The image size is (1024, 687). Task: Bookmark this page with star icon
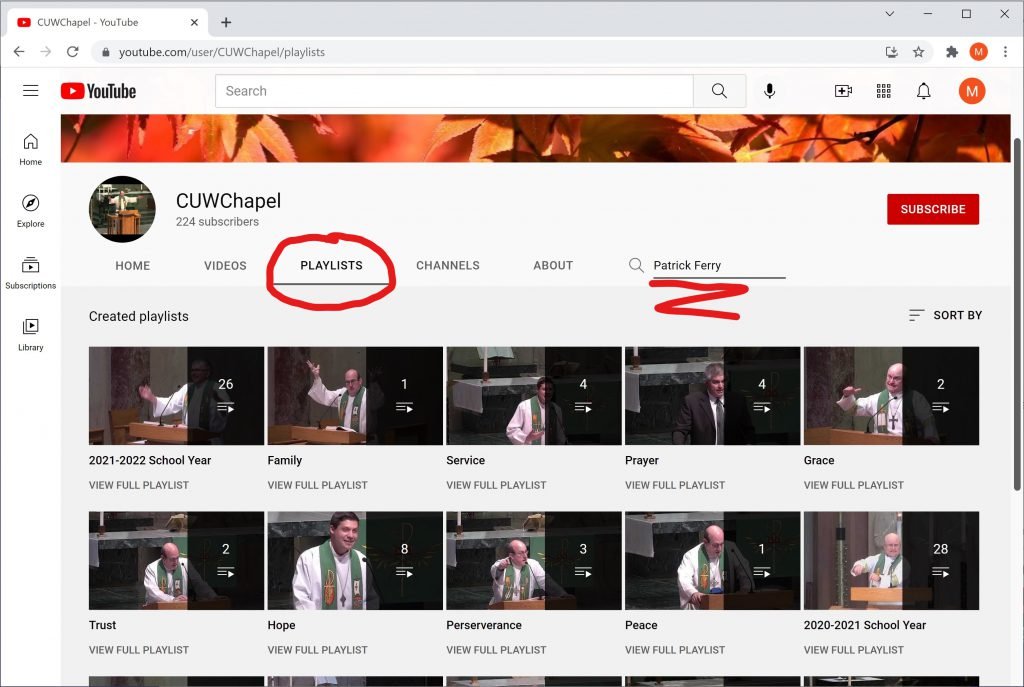tap(918, 52)
